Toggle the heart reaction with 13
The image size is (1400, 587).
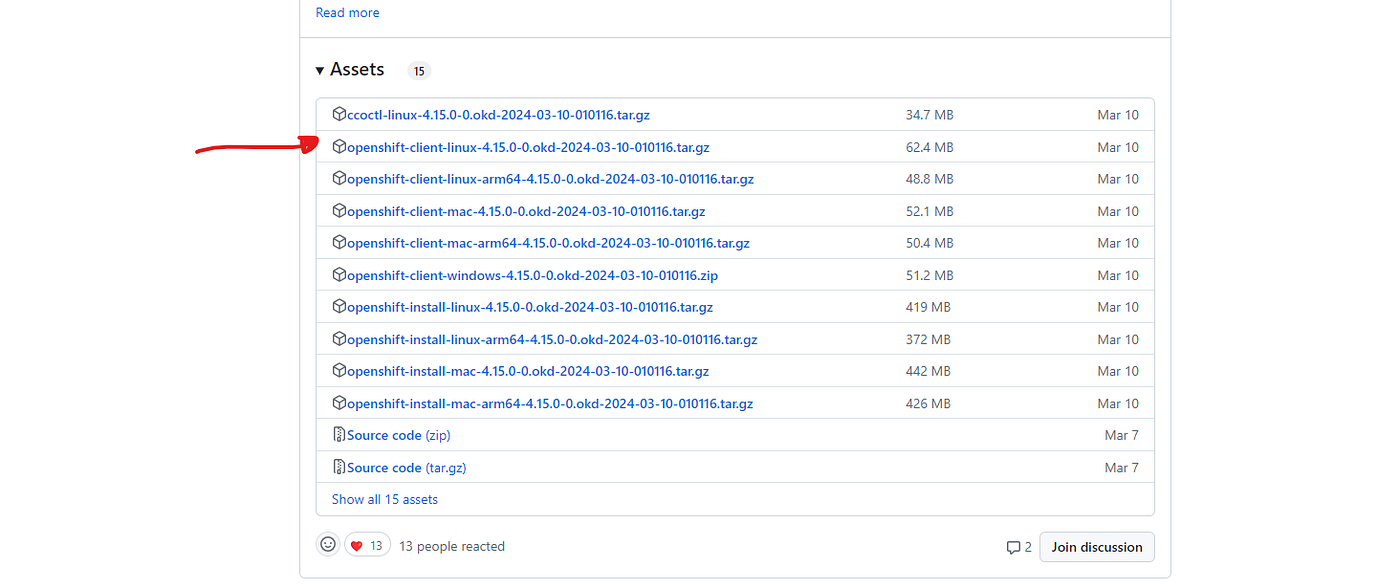point(367,546)
